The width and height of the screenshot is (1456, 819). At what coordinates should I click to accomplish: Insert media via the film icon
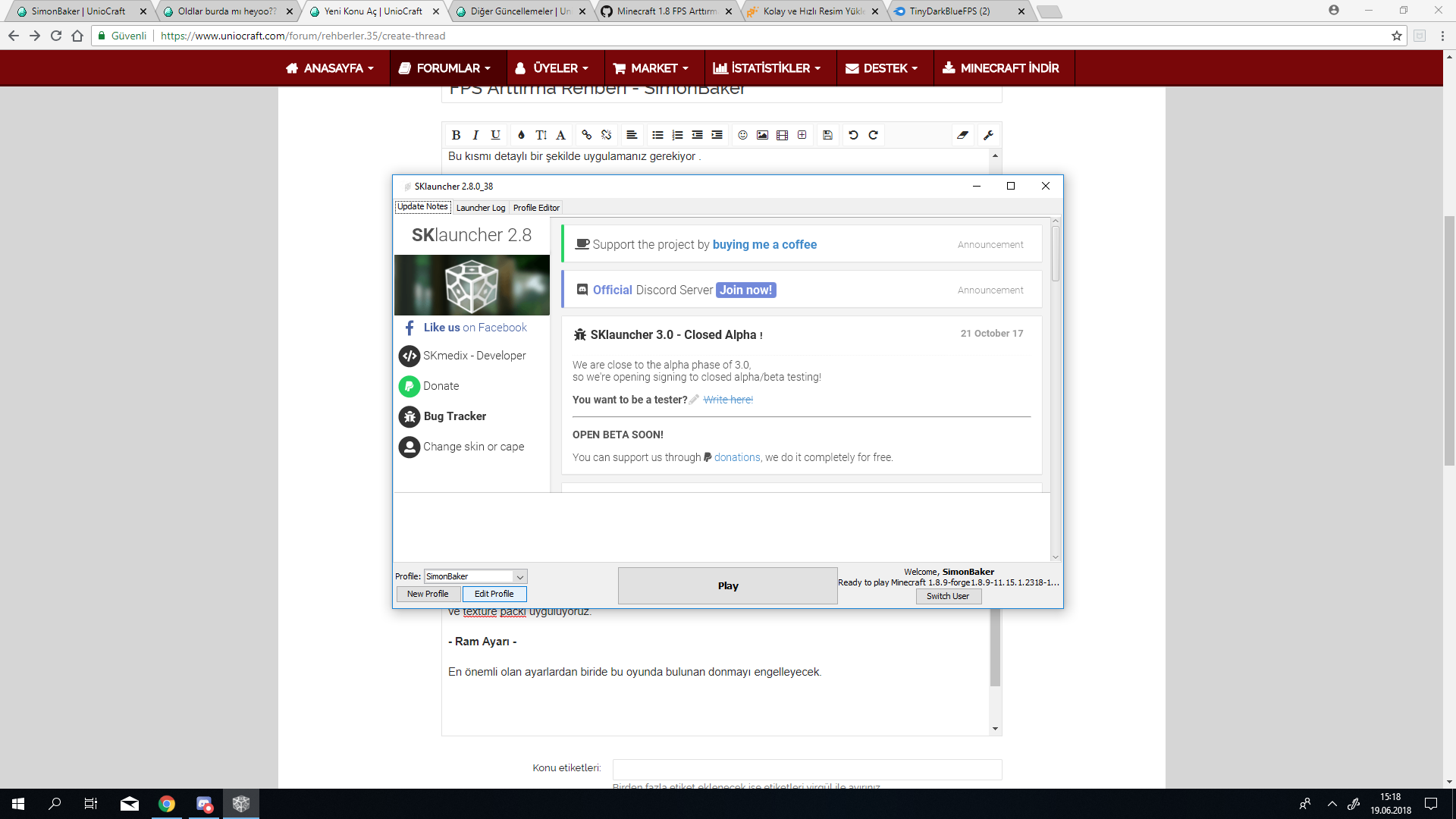(782, 135)
